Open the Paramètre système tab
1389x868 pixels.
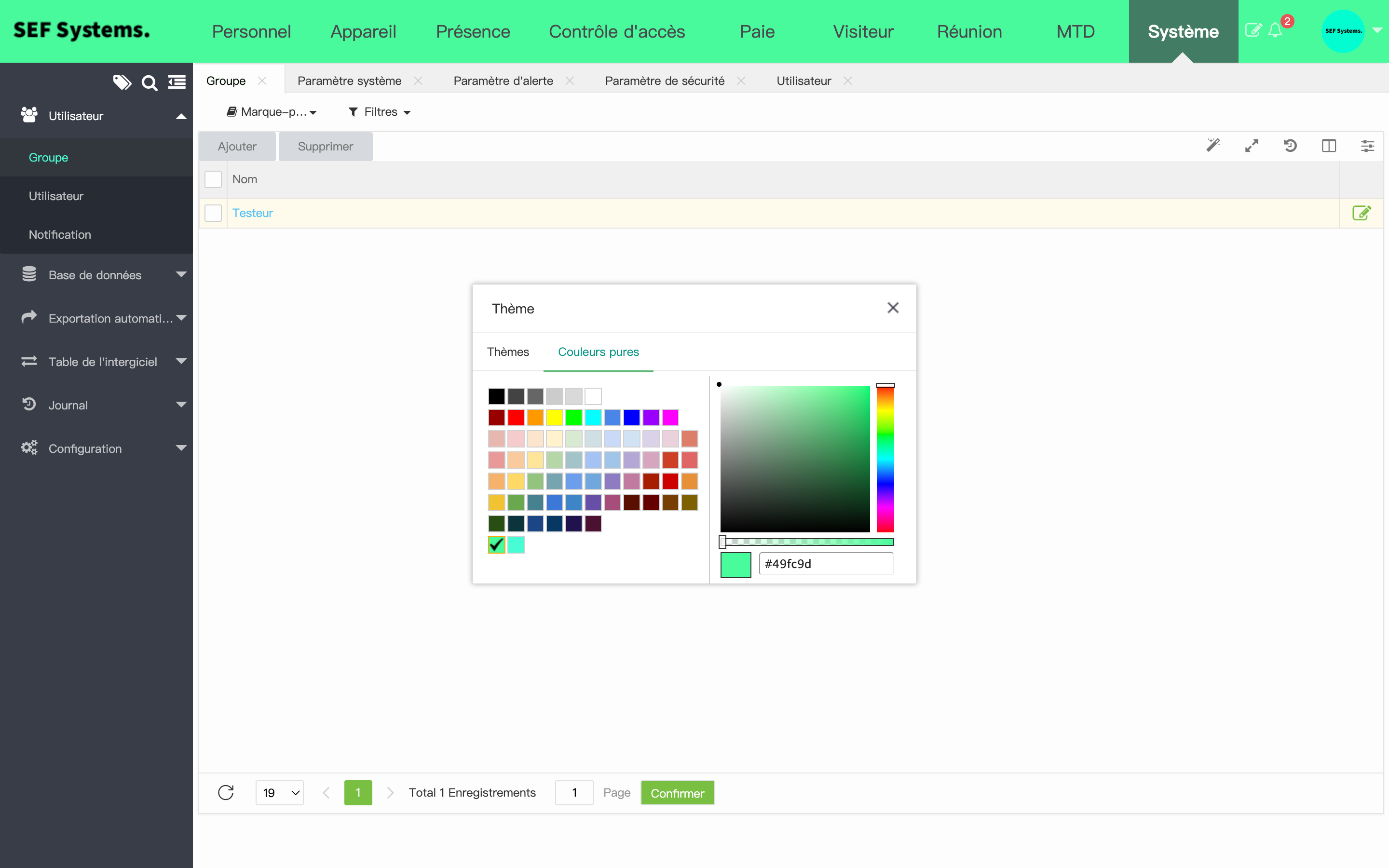point(350,81)
